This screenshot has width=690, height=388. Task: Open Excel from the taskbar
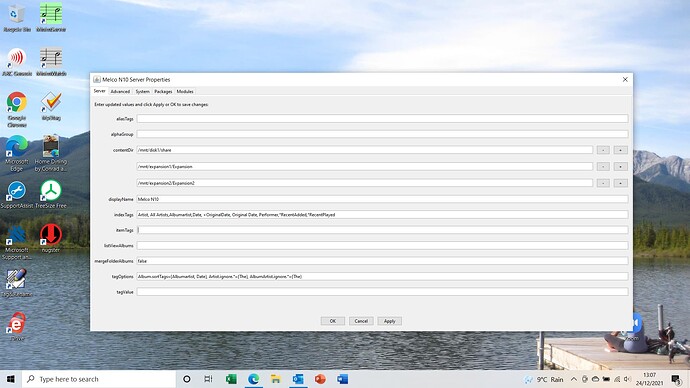231,379
